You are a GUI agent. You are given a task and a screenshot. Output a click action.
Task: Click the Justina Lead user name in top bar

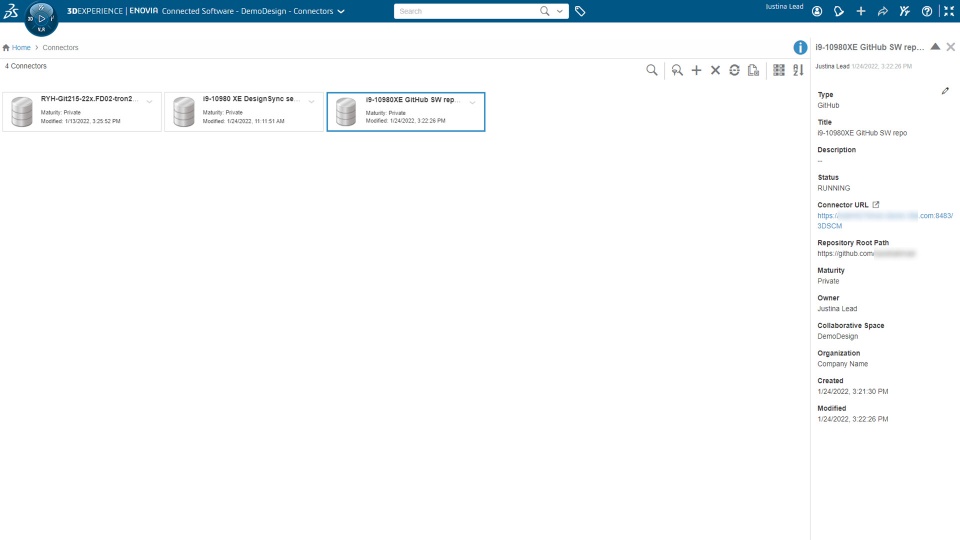point(784,7)
